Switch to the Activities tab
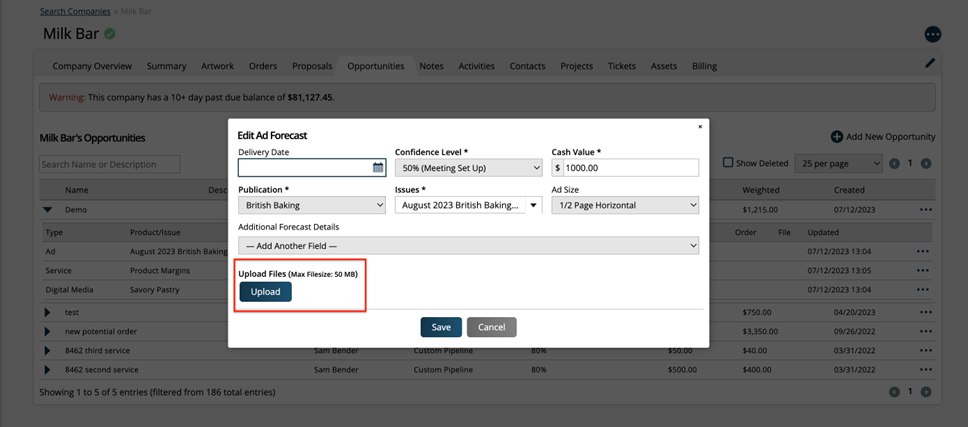This screenshot has height=427, width=968. 477,66
